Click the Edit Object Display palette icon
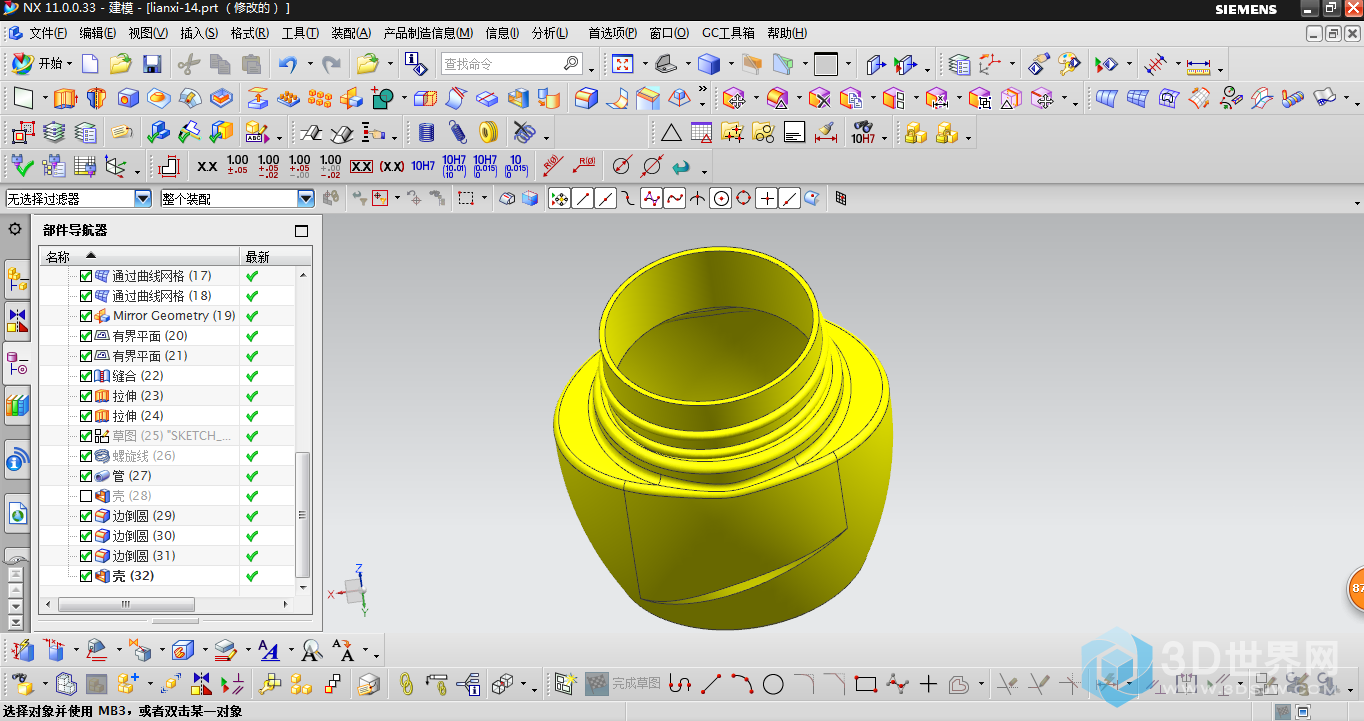 pyautogui.click(x=1069, y=65)
